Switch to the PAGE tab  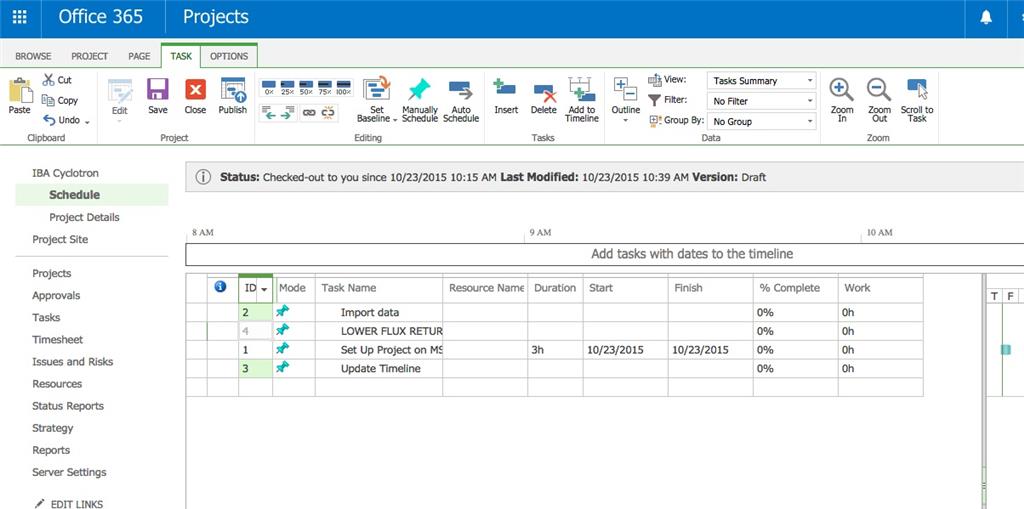[x=139, y=56]
